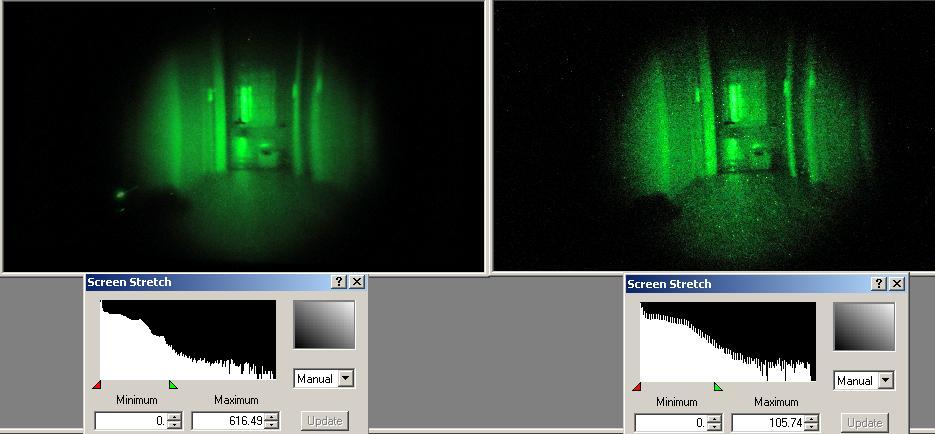The image size is (935, 434).
Task: Click the help button in the 616.49 Screen Stretch dialog
Action: (339, 282)
